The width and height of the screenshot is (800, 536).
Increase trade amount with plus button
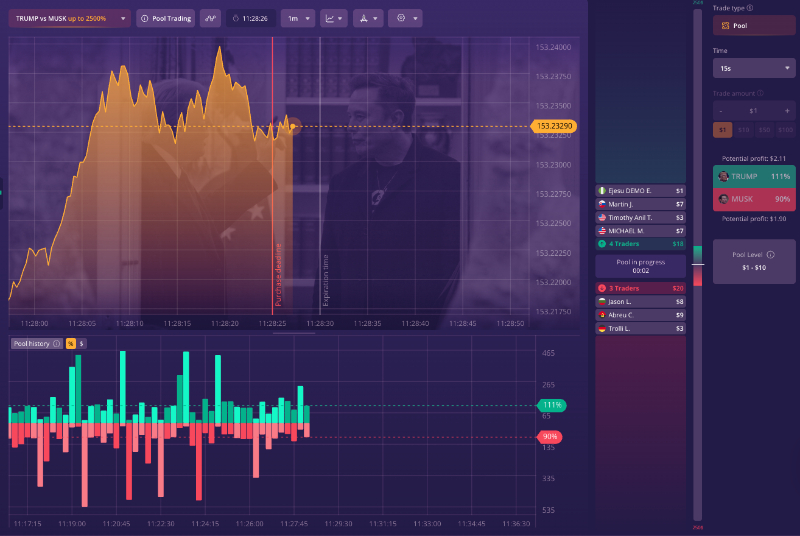coord(788,110)
